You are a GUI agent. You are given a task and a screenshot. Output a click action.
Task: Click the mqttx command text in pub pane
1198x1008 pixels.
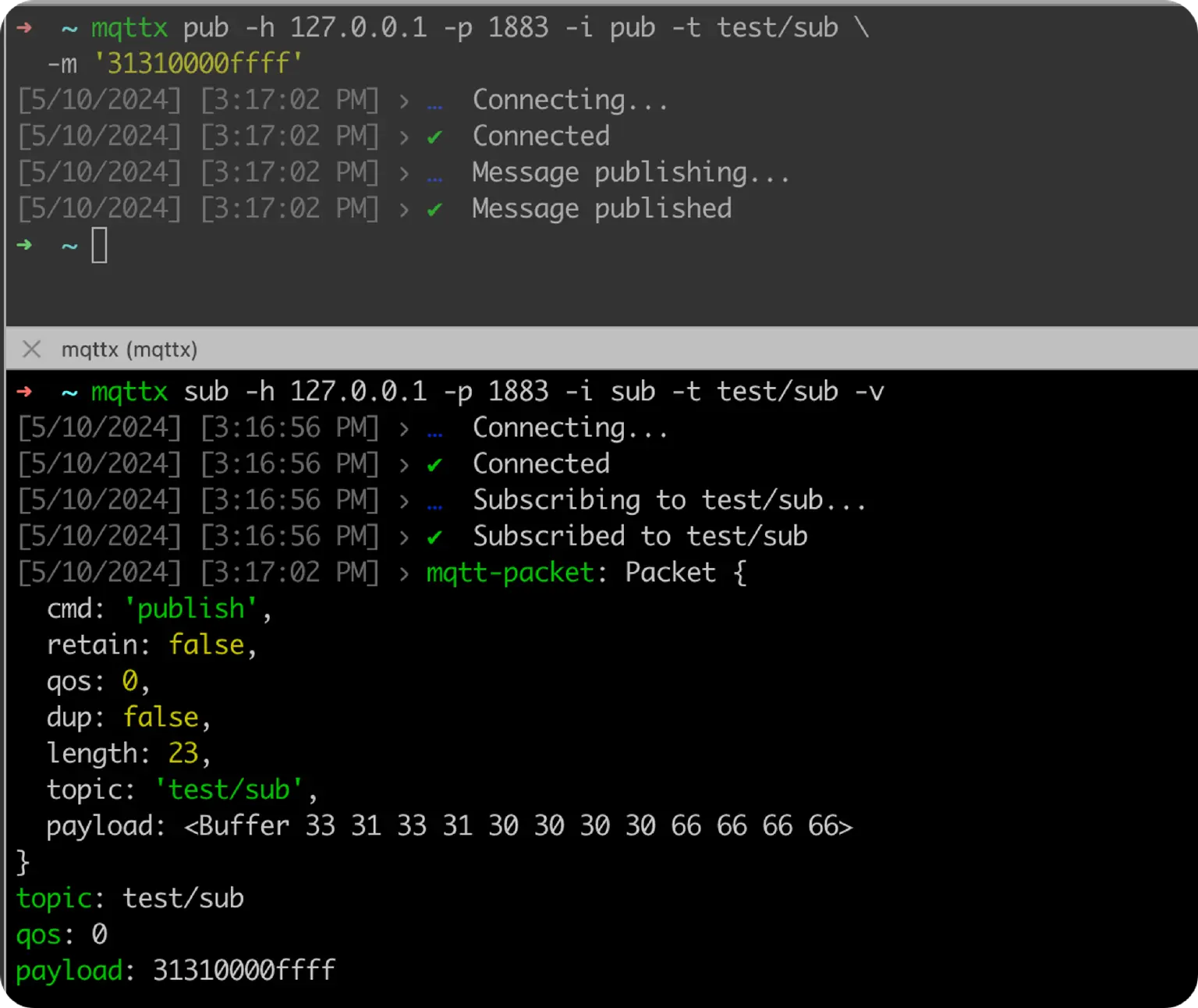point(129,28)
